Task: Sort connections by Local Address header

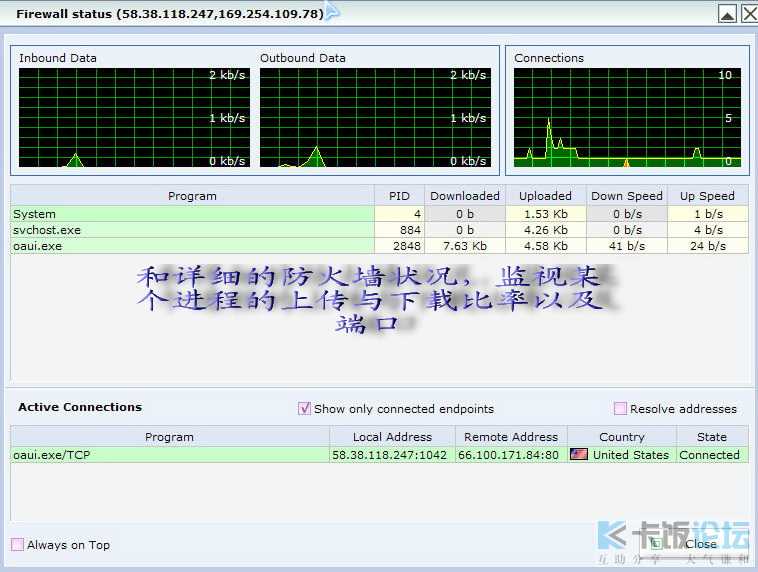Action: coord(392,437)
